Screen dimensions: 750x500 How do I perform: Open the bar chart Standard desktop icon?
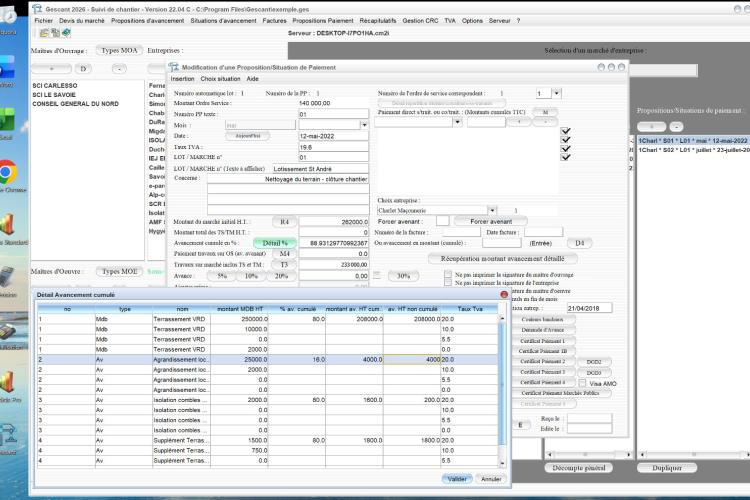[x=7, y=225]
